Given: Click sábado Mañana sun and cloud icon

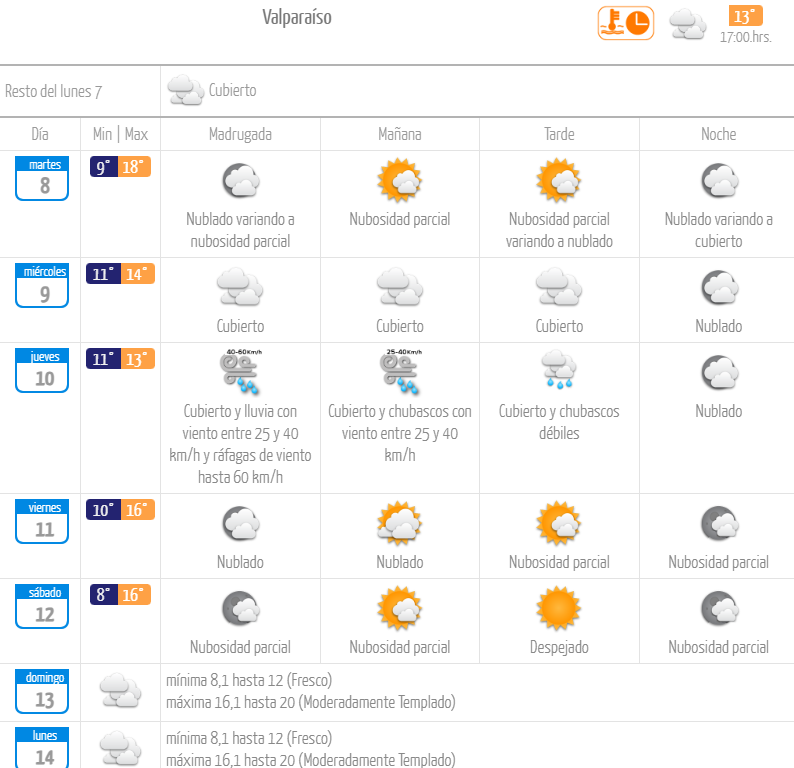Looking at the screenshot, I should [400, 608].
